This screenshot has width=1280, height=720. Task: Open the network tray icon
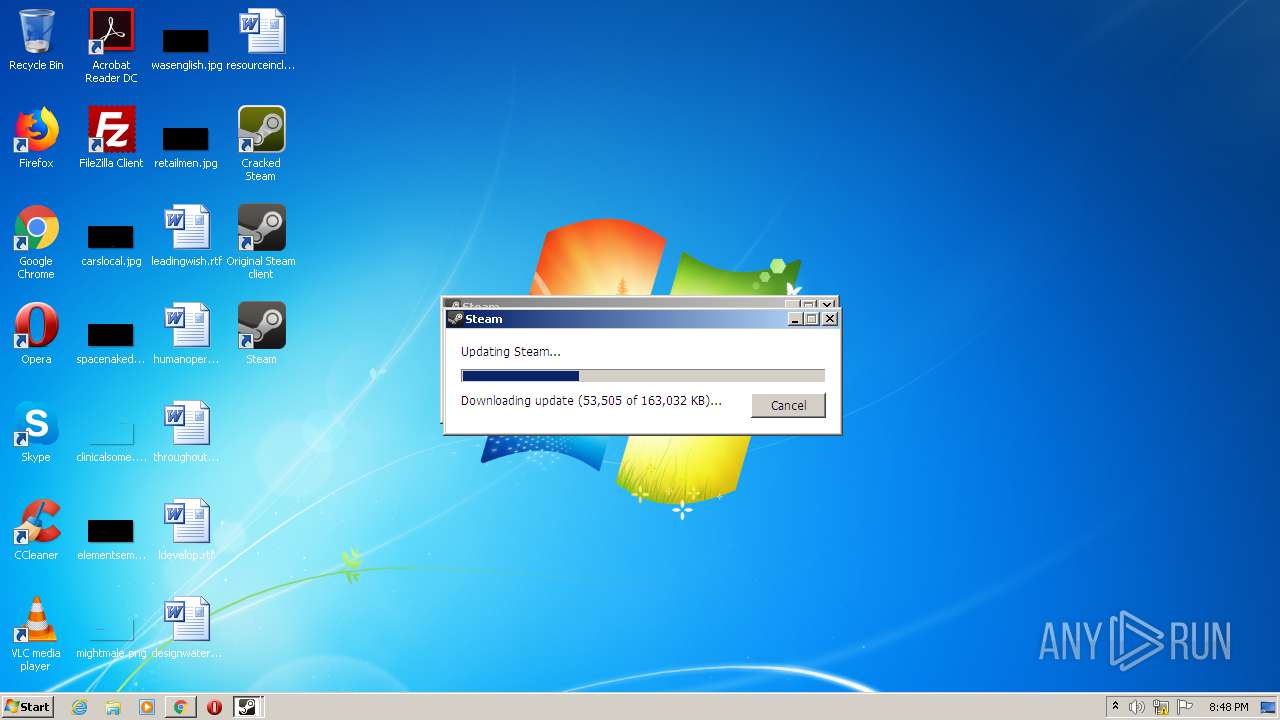click(x=1161, y=707)
